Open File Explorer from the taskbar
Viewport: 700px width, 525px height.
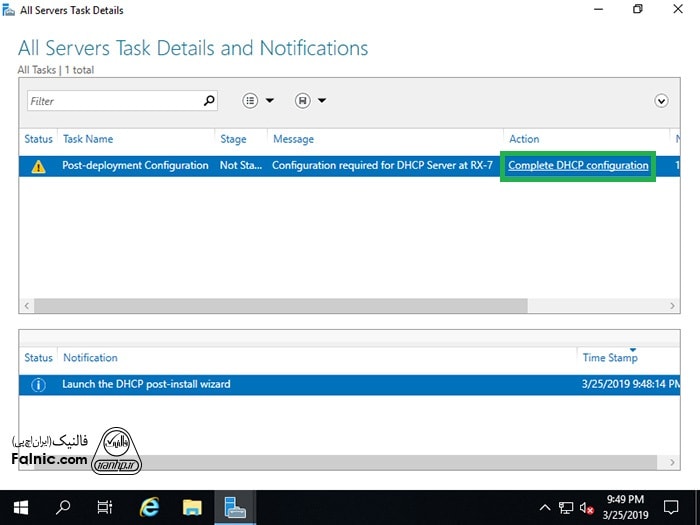pyautogui.click(x=192, y=507)
